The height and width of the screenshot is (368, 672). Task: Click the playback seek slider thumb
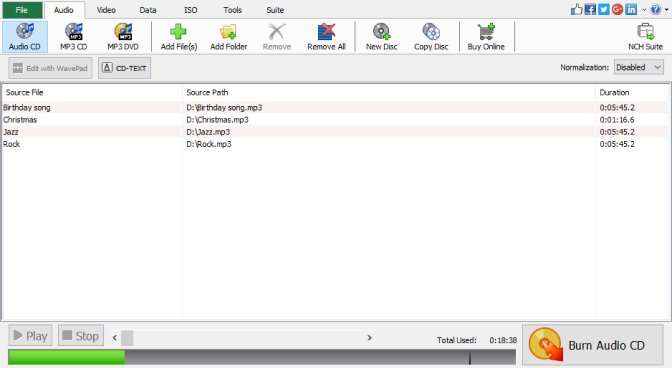(x=127, y=338)
